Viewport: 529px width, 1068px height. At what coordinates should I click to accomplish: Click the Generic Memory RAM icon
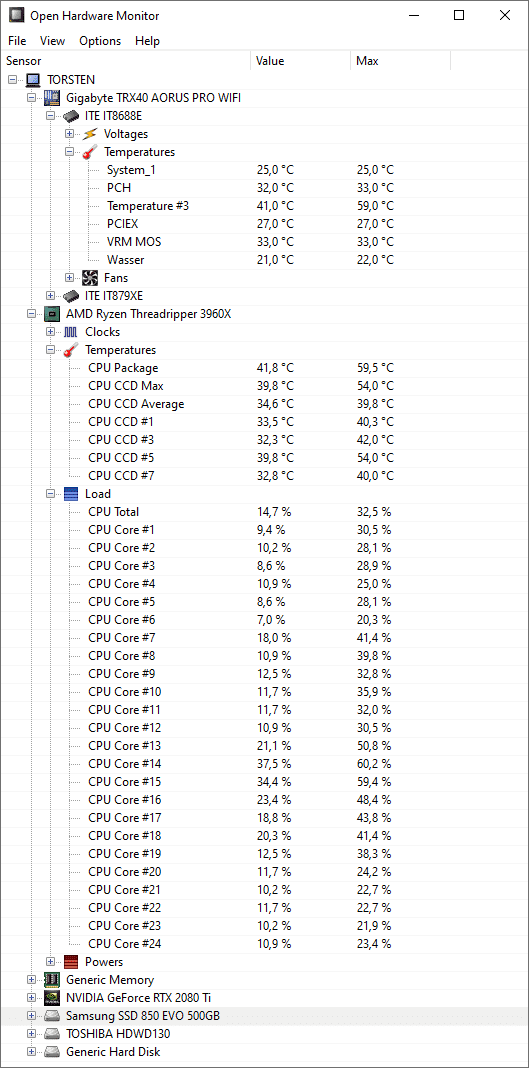(x=52, y=980)
